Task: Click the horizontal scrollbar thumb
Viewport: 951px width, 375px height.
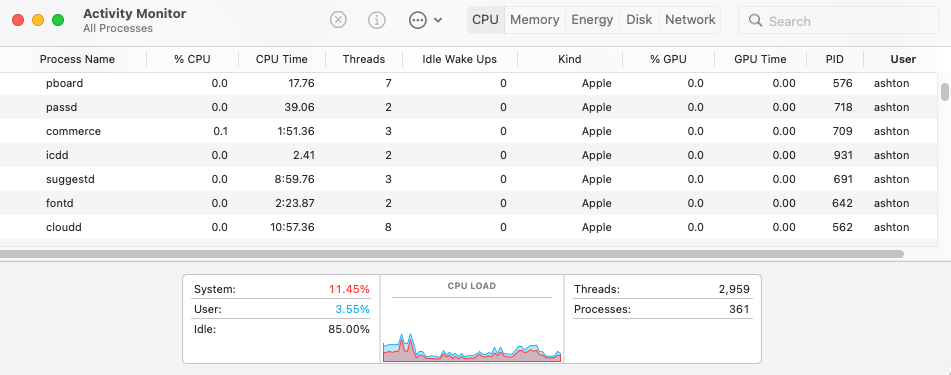Action: pyautogui.click(x=452, y=254)
